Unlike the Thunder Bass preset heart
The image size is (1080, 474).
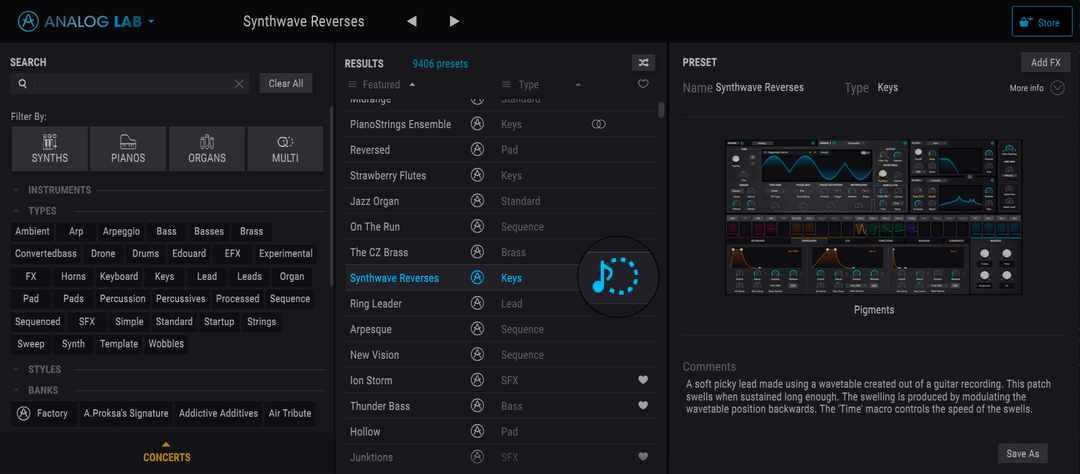tap(643, 405)
